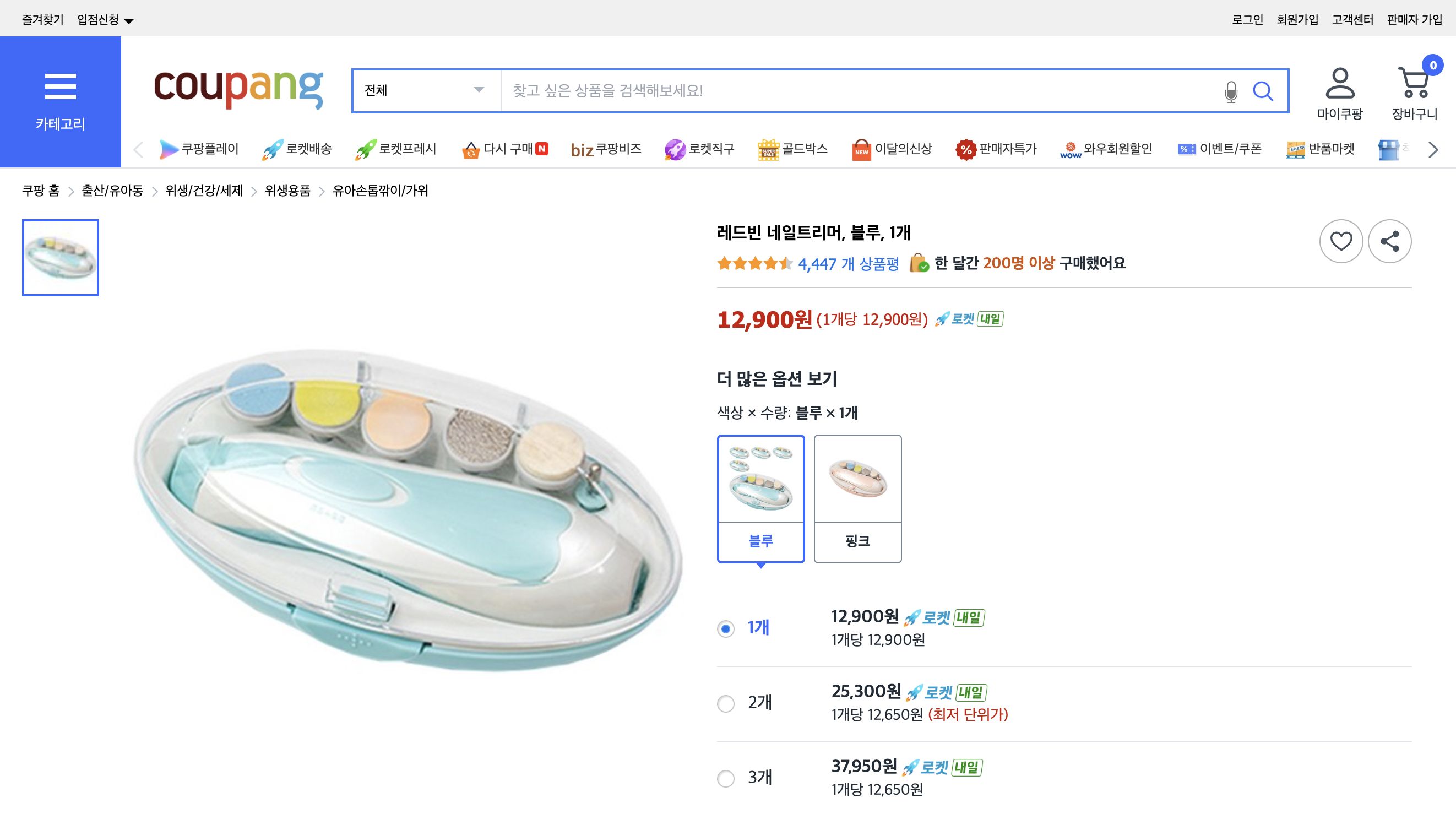Select the 1개 quantity radio button

725,627
